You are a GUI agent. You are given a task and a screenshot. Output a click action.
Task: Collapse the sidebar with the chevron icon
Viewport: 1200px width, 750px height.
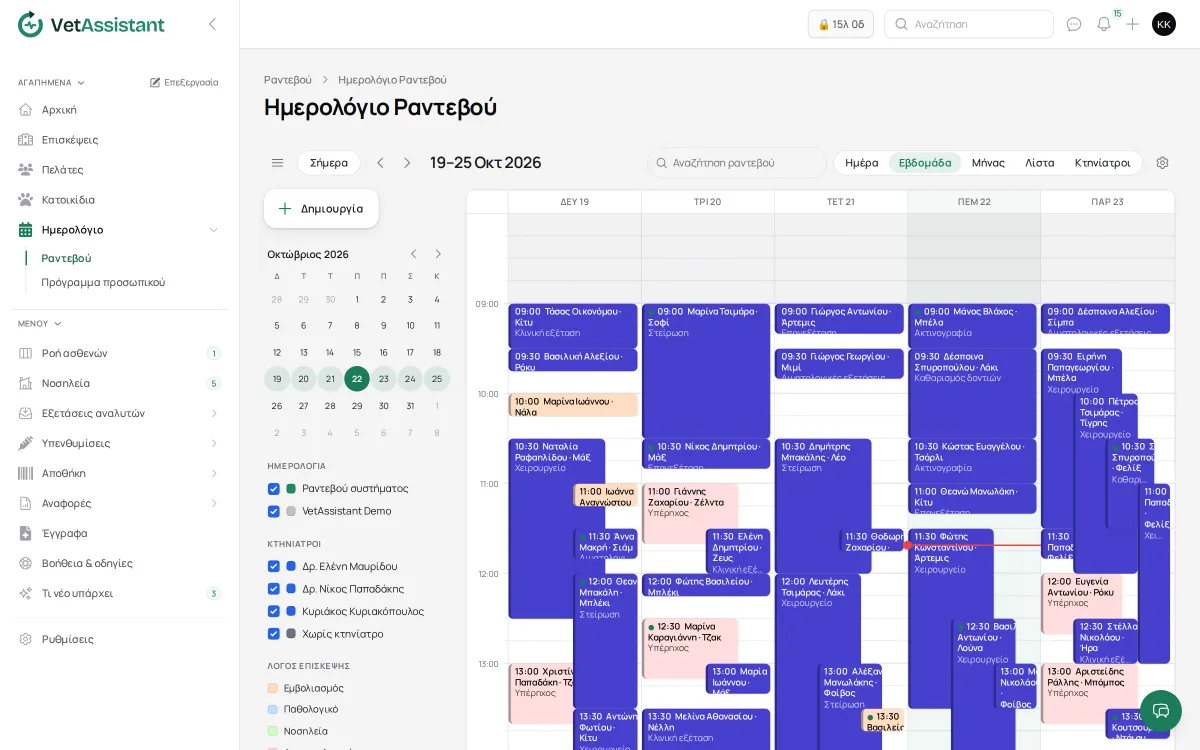(x=212, y=24)
